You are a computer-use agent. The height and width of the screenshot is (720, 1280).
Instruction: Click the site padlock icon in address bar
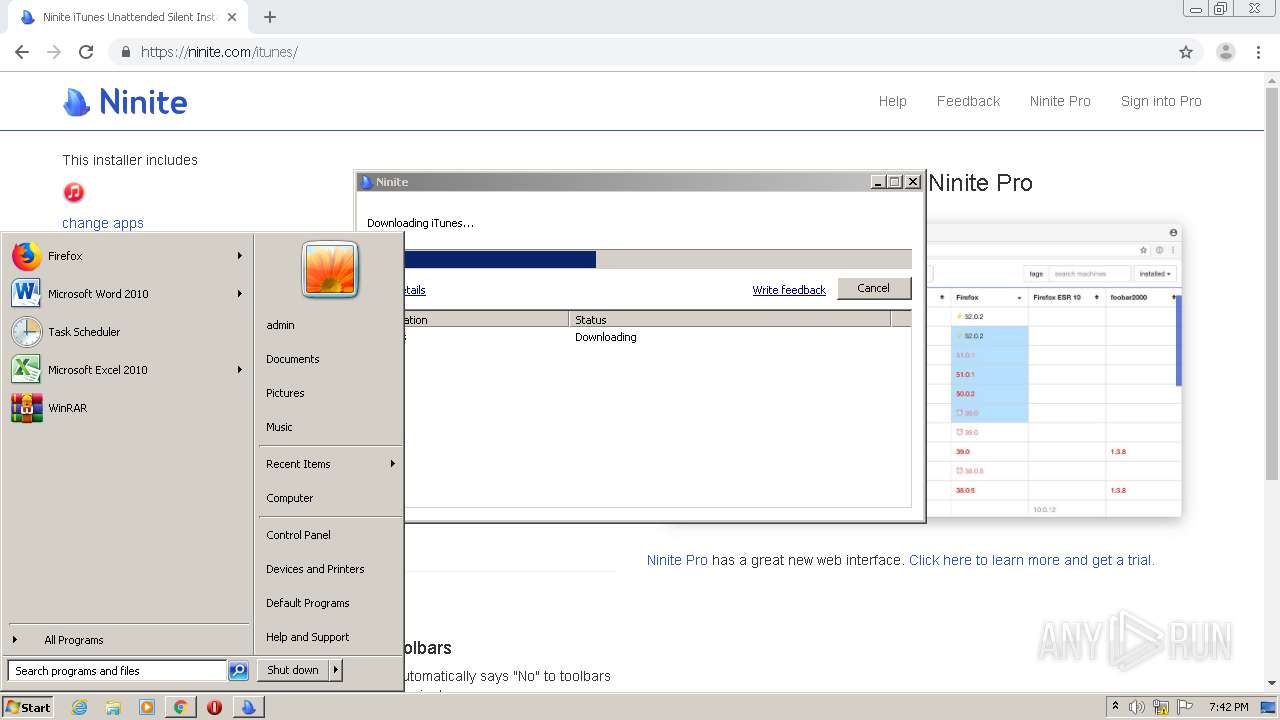pos(125,52)
